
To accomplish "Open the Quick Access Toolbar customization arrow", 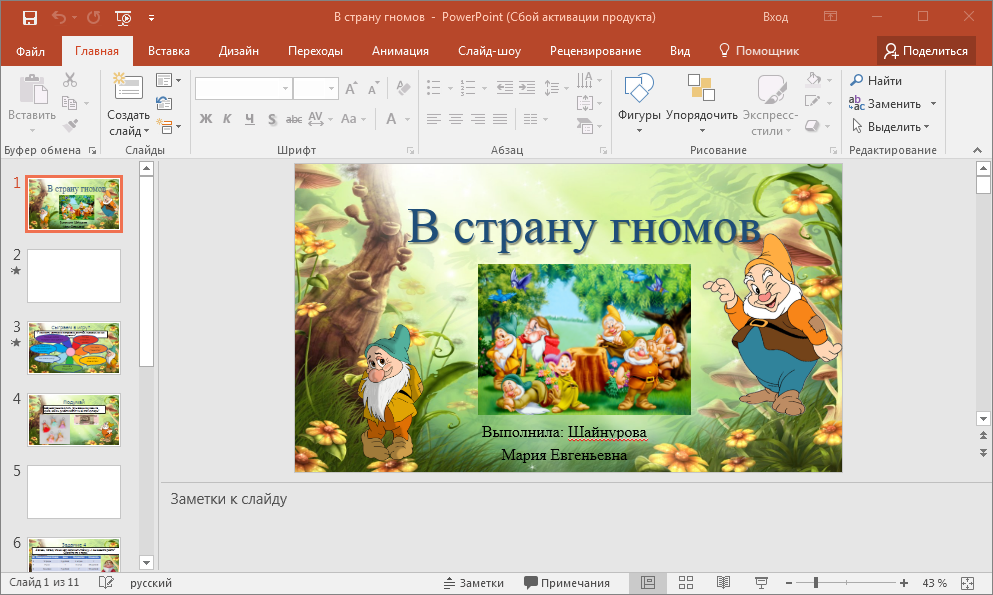I will click(151, 18).
